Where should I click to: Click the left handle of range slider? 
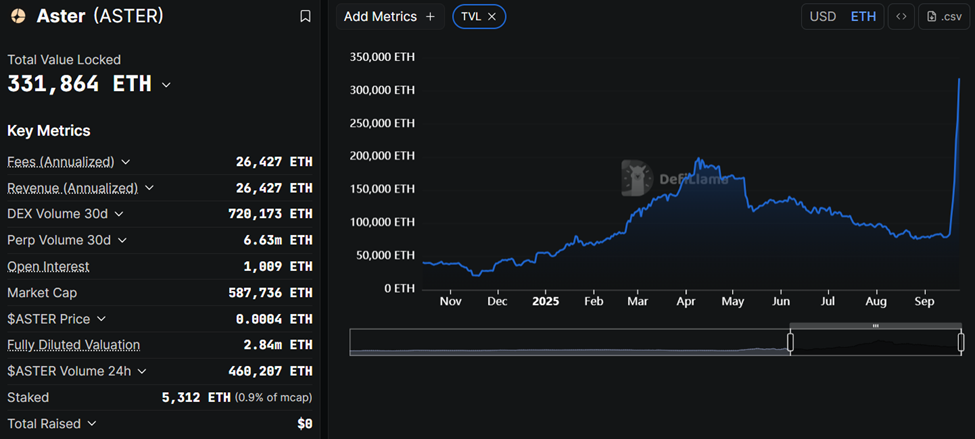pos(790,342)
